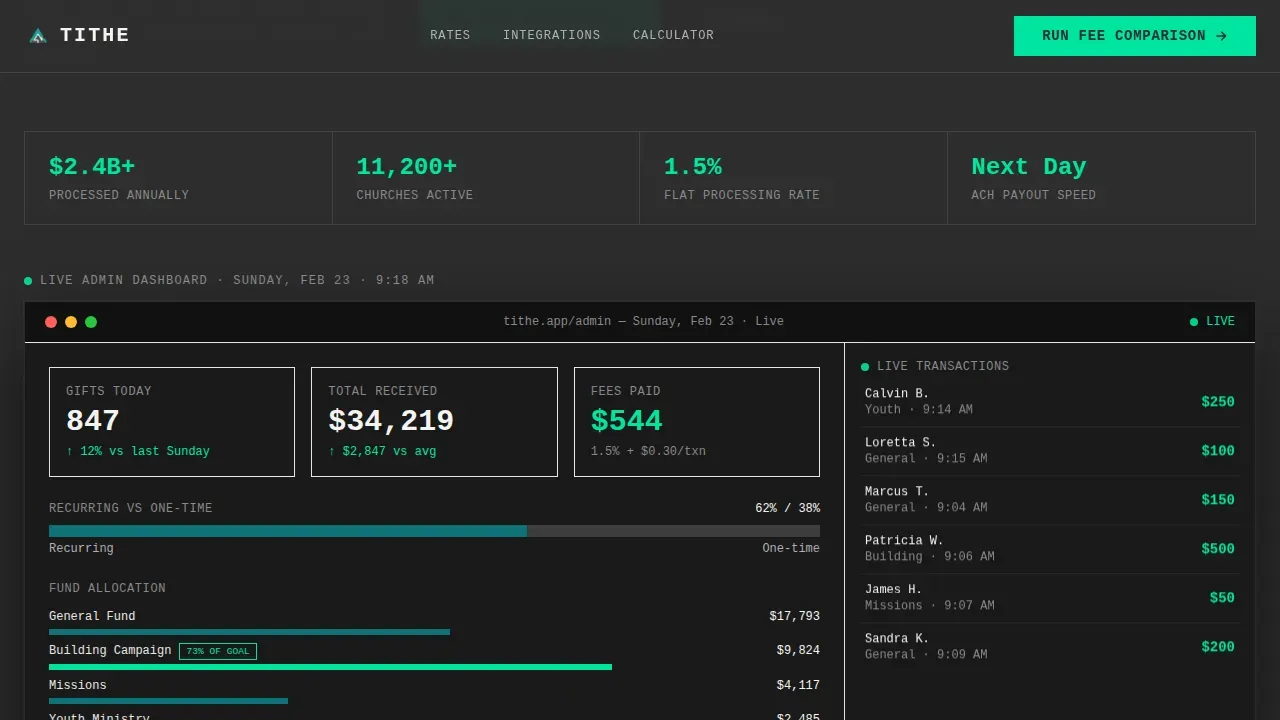
Task: Click the LIVE status indicator in title bar
Action: [x=1212, y=322]
